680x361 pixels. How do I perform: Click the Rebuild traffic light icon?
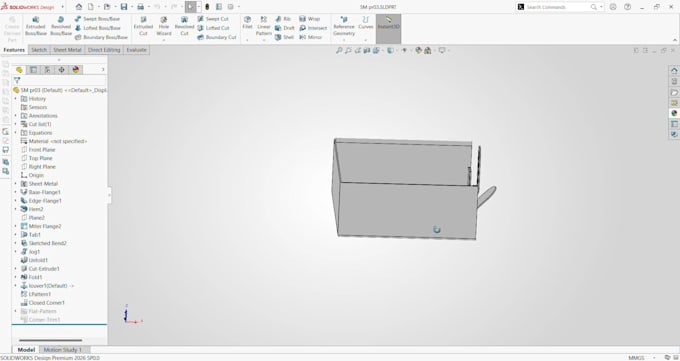(x=207, y=7)
